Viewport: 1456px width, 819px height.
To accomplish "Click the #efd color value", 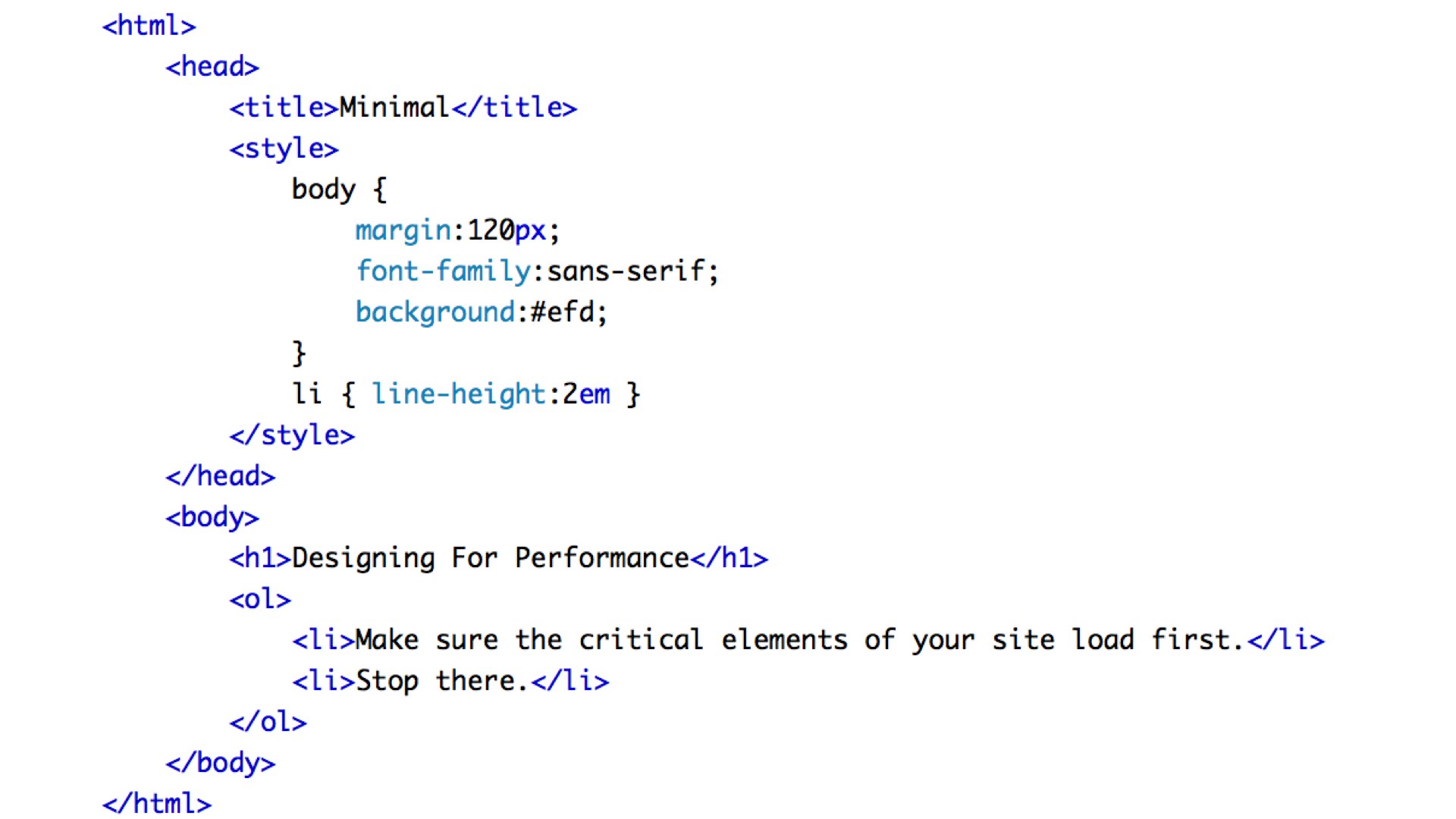I will pyautogui.click(x=563, y=312).
